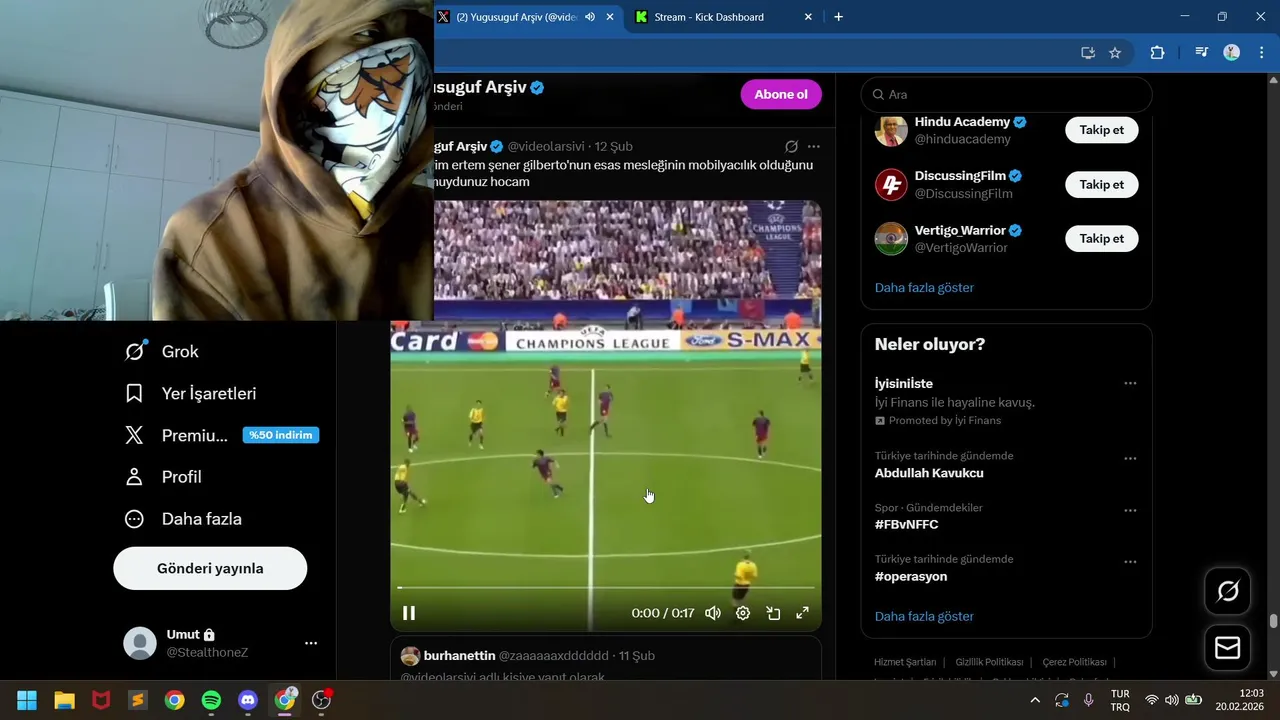The height and width of the screenshot is (720, 1280).
Task: Open Abdullah Kavukcu trend
Action: 929,473
